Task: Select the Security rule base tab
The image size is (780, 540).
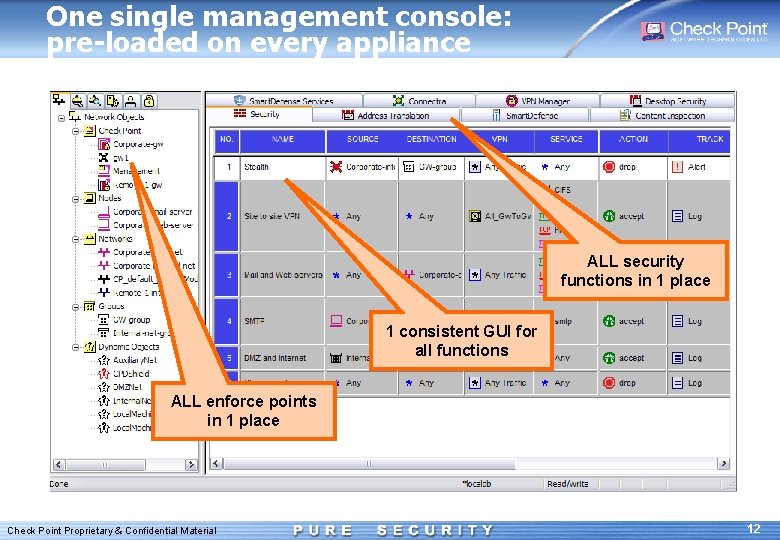Action: [x=259, y=114]
